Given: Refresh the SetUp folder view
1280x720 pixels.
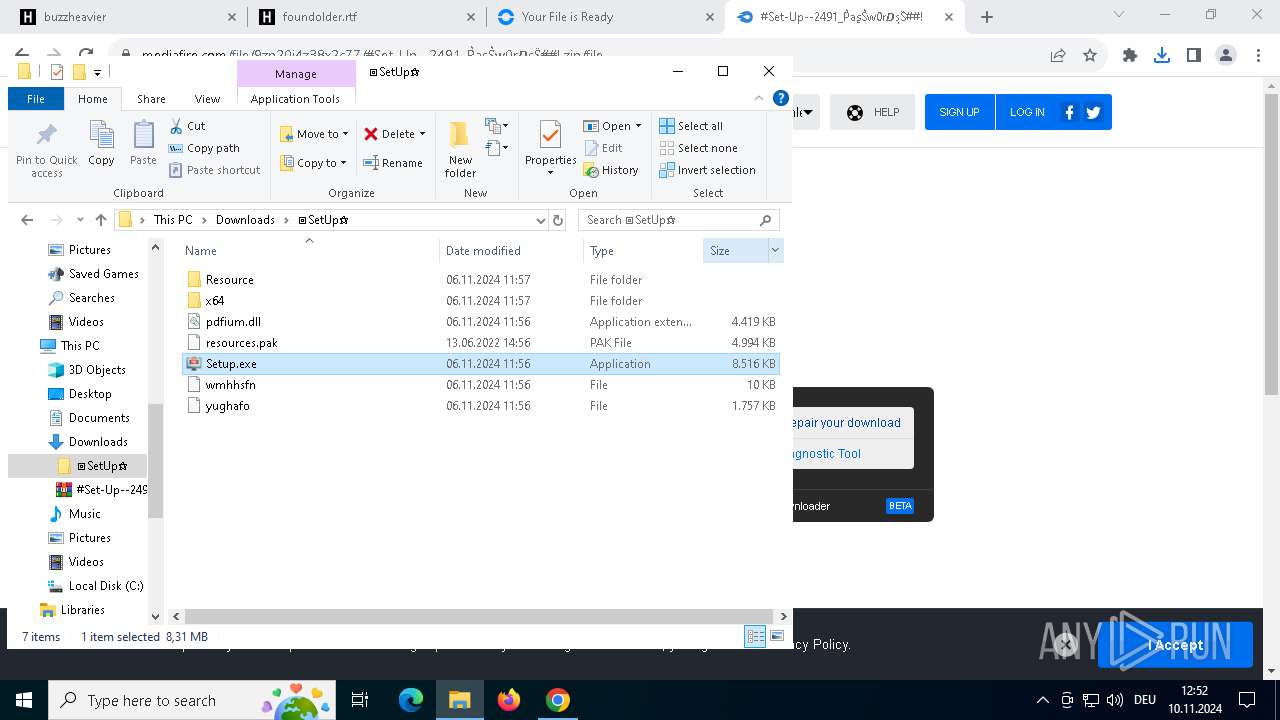Looking at the screenshot, I should click(x=558, y=220).
